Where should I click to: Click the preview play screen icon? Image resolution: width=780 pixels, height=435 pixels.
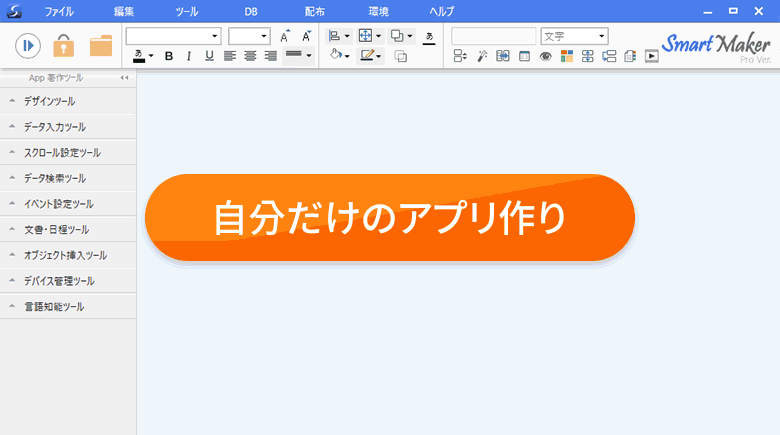click(x=652, y=56)
